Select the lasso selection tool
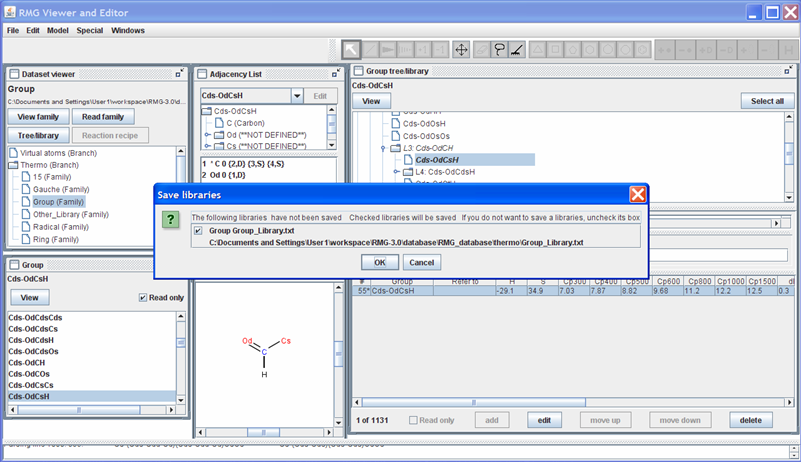Viewport: 801px width, 462px height. (499, 50)
